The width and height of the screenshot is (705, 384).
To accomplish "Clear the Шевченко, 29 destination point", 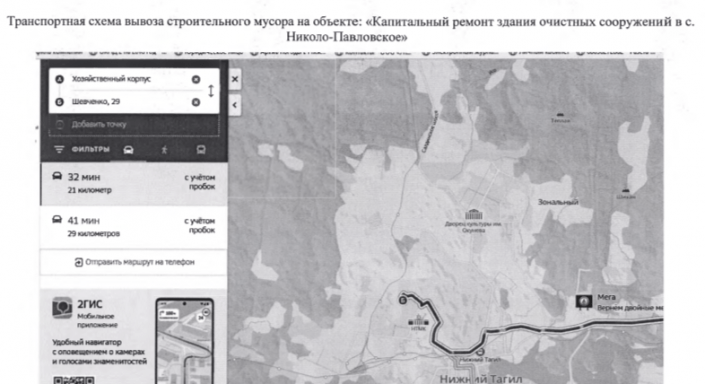I will click(x=196, y=102).
